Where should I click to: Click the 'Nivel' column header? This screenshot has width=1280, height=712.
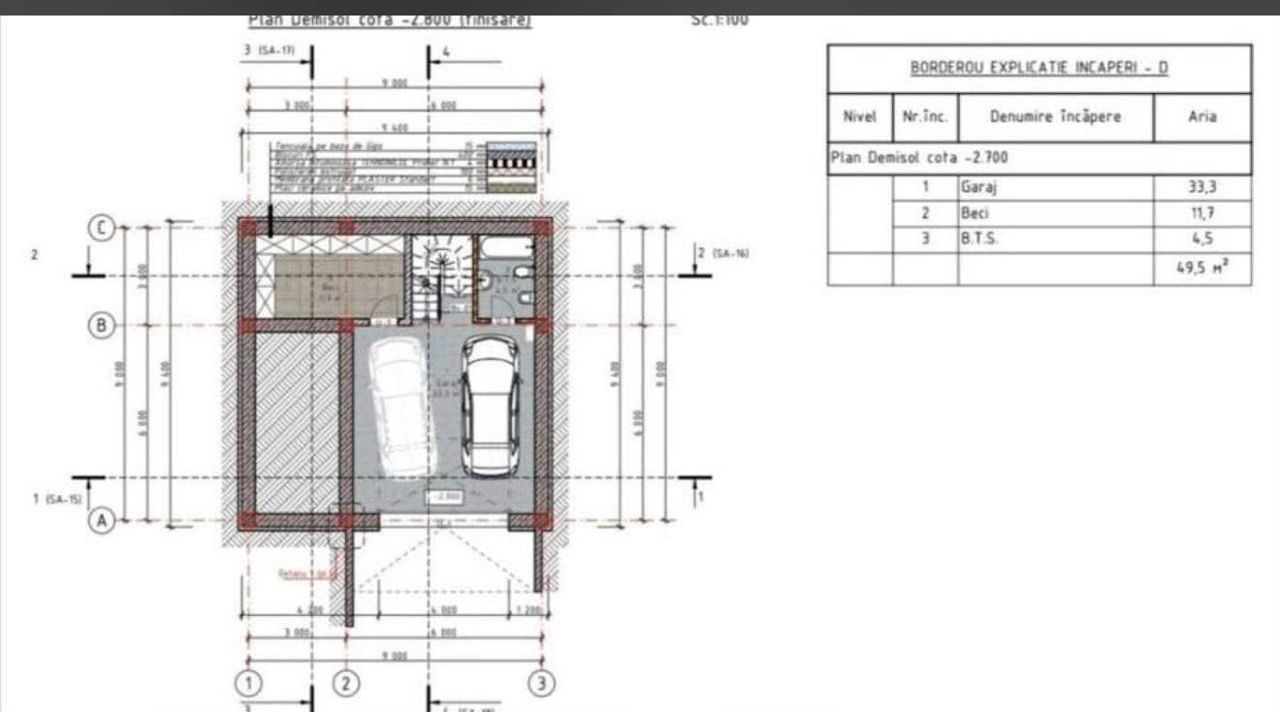(860, 117)
